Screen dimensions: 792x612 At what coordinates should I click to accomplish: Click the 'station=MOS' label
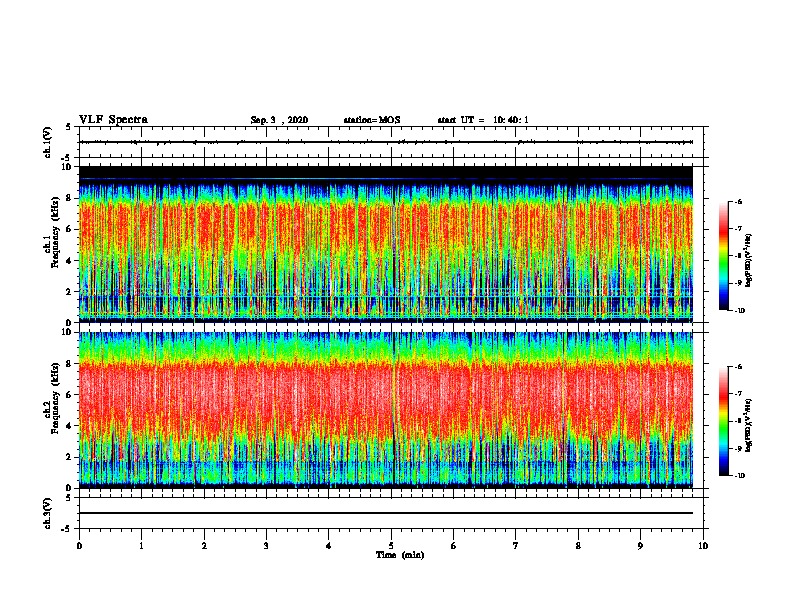pyautogui.click(x=372, y=120)
